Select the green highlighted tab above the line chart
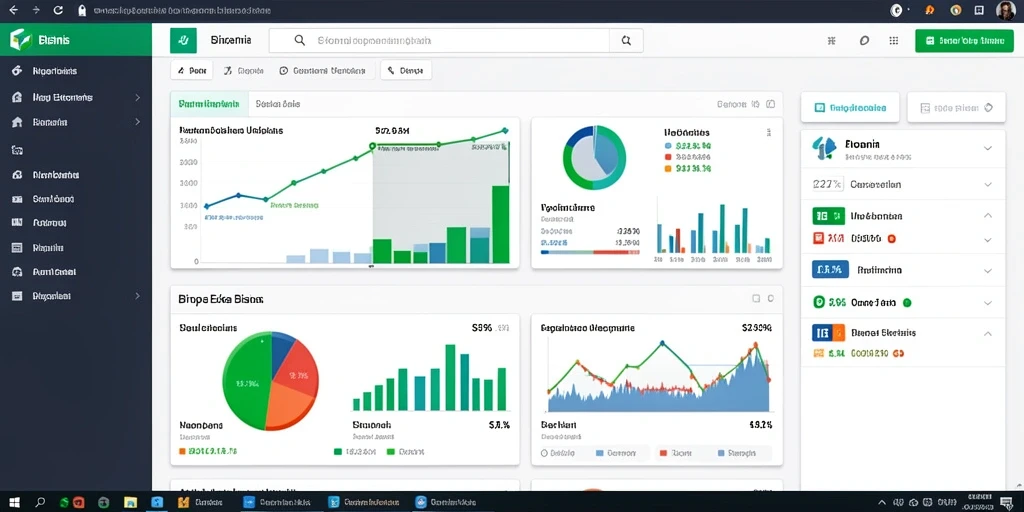The height and width of the screenshot is (512, 1024). point(209,104)
